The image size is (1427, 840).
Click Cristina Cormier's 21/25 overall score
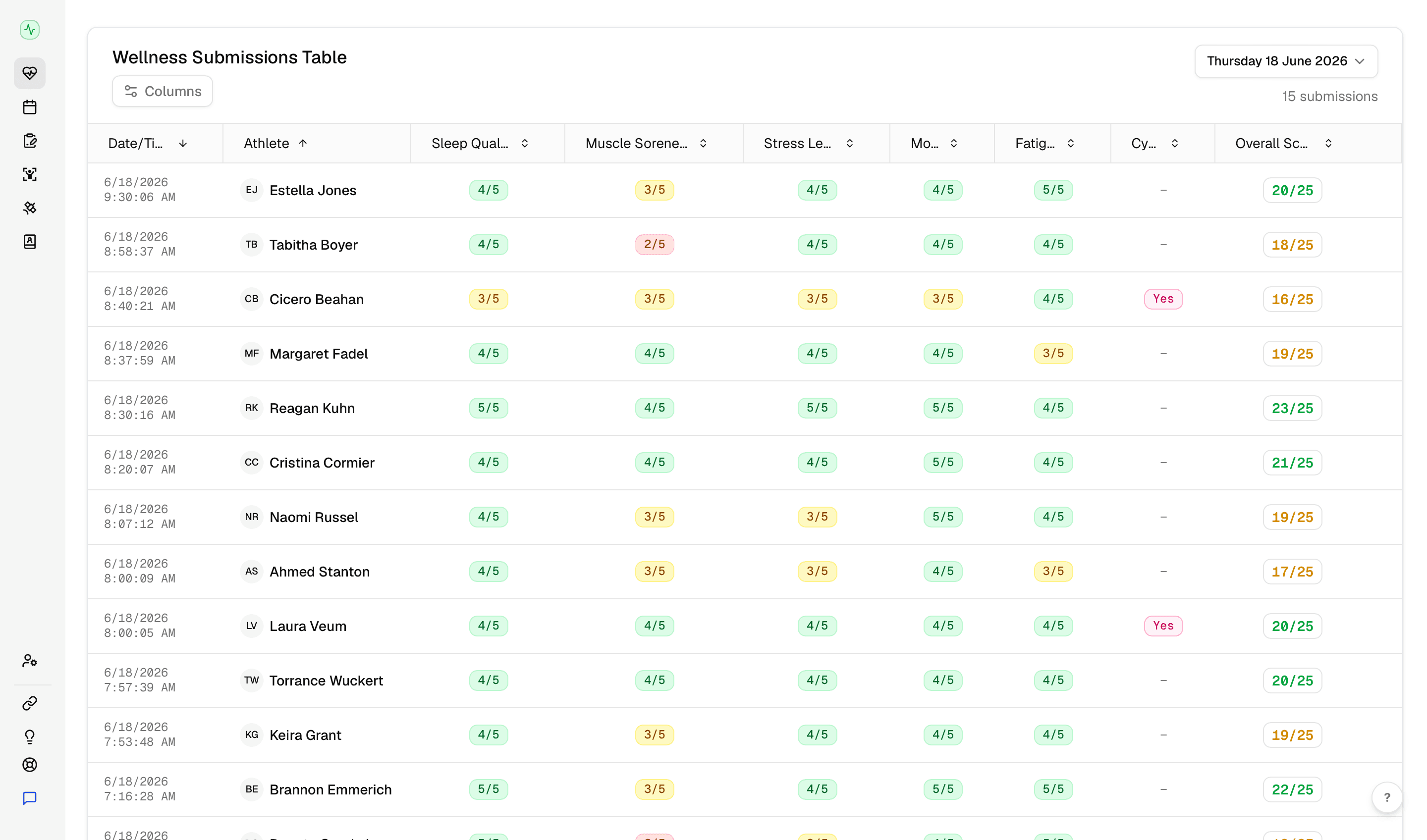click(x=1292, y=463)
